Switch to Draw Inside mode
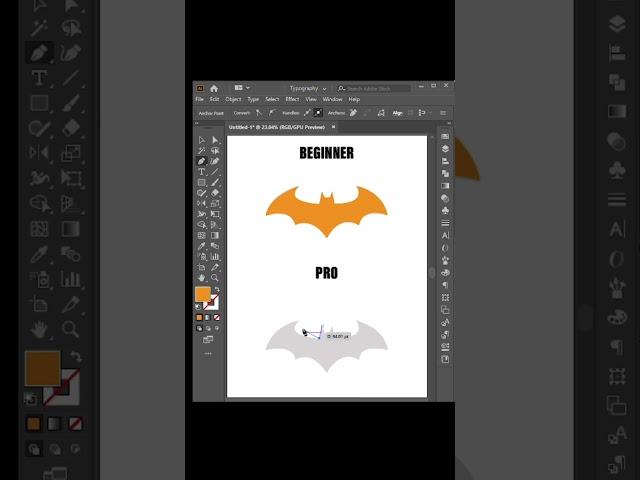Viewport: 640px width, 480px height. click(217, 328)
